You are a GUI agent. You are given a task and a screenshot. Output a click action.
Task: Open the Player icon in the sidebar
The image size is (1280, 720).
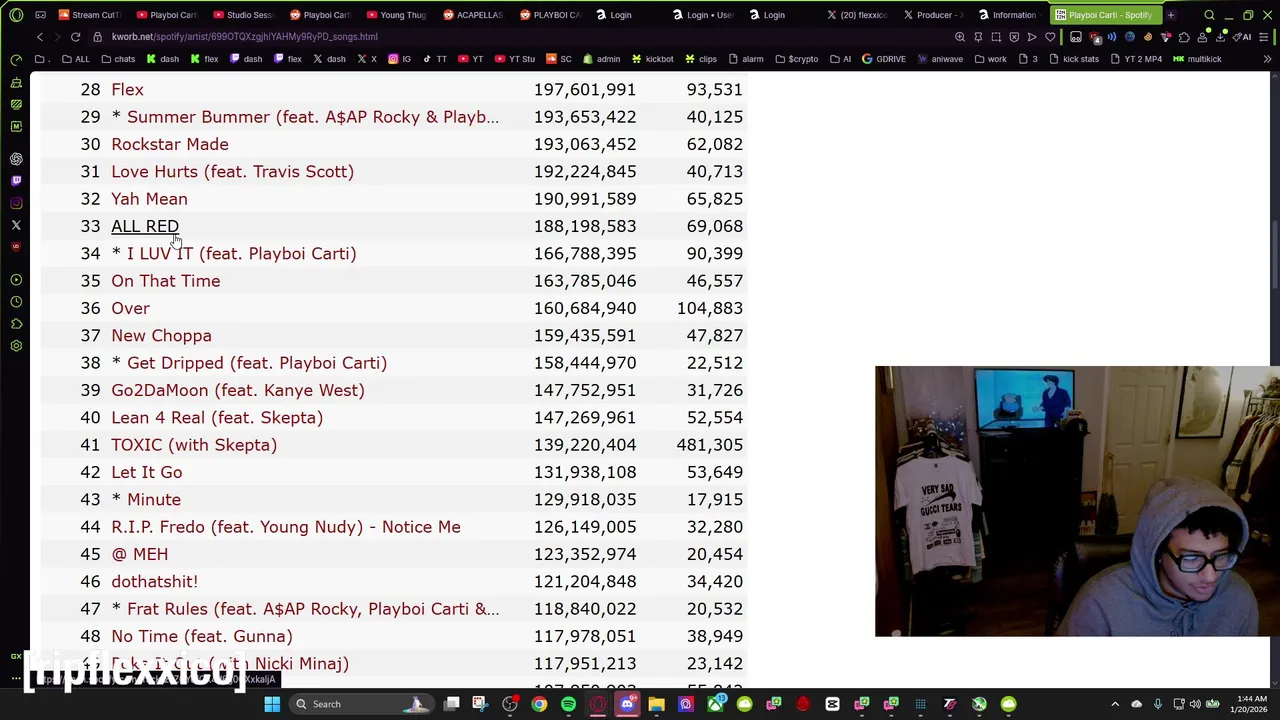pos(16,280)
